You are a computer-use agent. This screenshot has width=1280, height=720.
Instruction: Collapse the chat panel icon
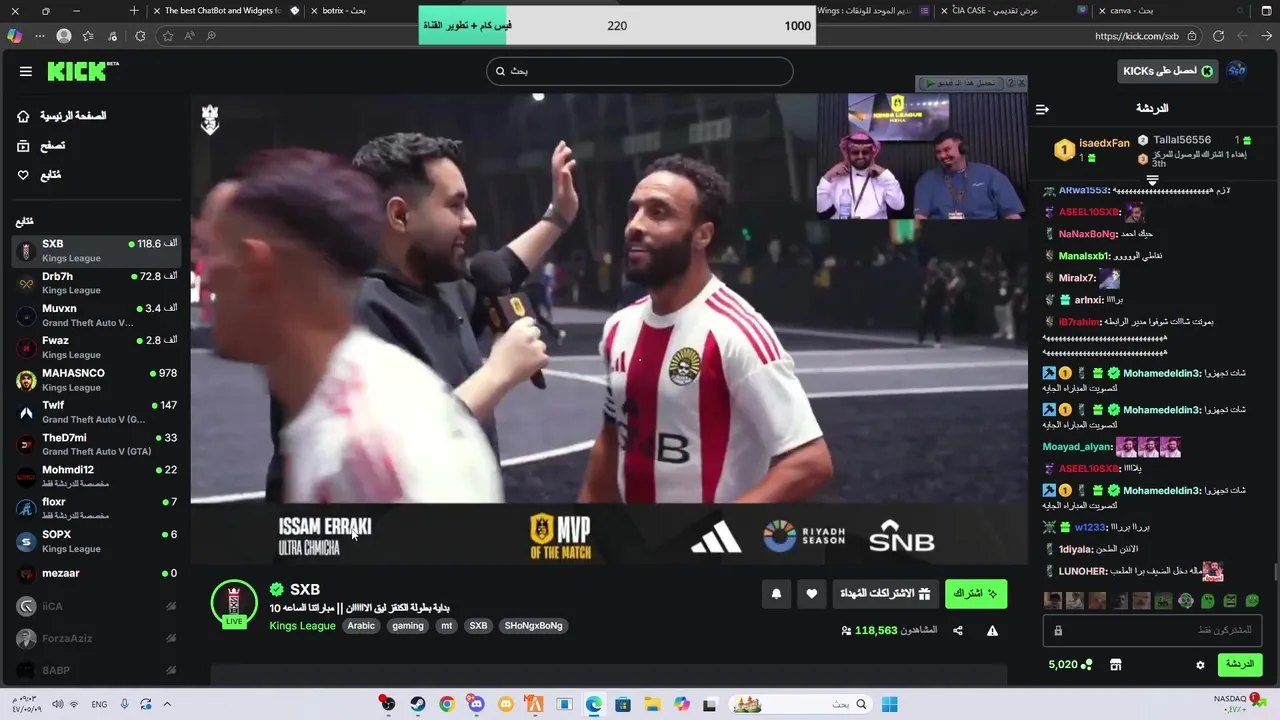(1042, 109)
